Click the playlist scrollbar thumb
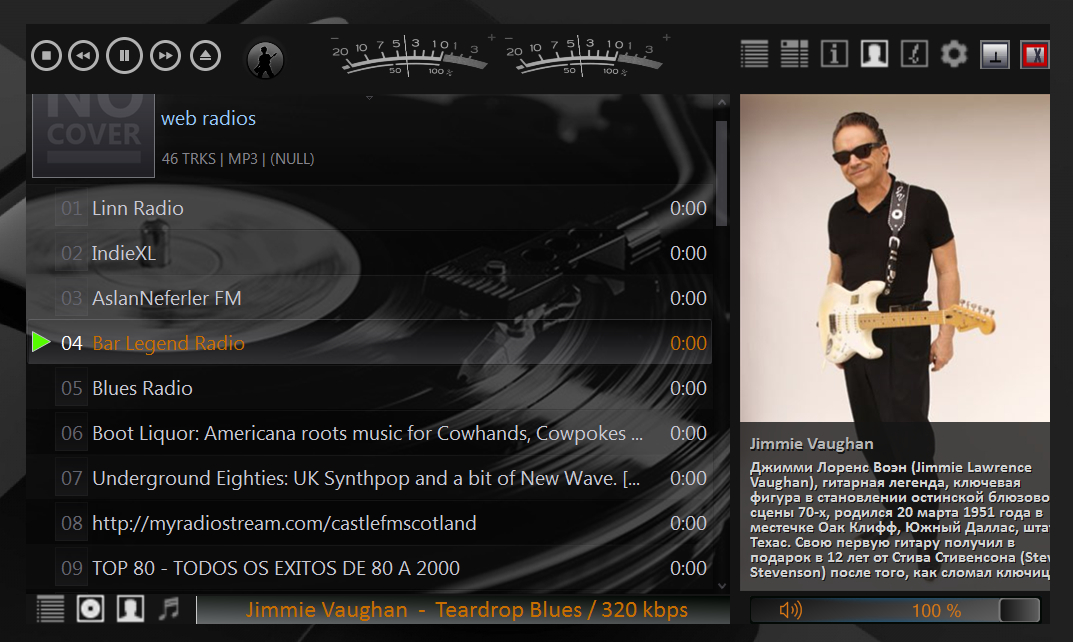The image size is (1073, 642). coord(721,173)
